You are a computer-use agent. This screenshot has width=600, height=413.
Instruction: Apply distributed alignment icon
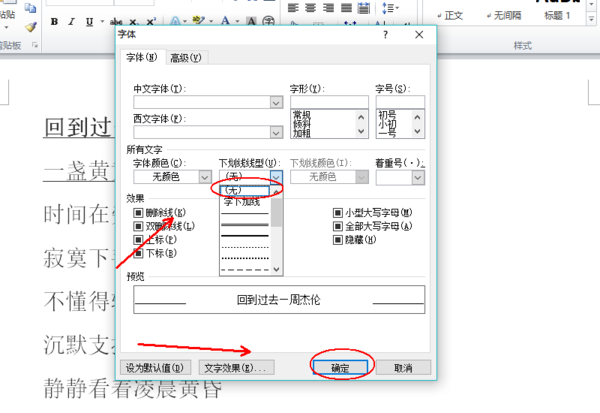[x=364, y=8]
